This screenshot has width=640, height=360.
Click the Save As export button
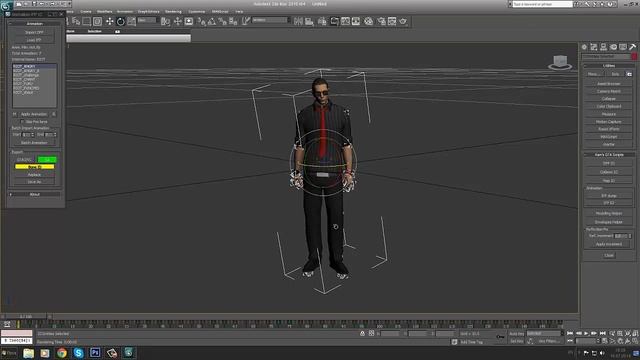34,182
